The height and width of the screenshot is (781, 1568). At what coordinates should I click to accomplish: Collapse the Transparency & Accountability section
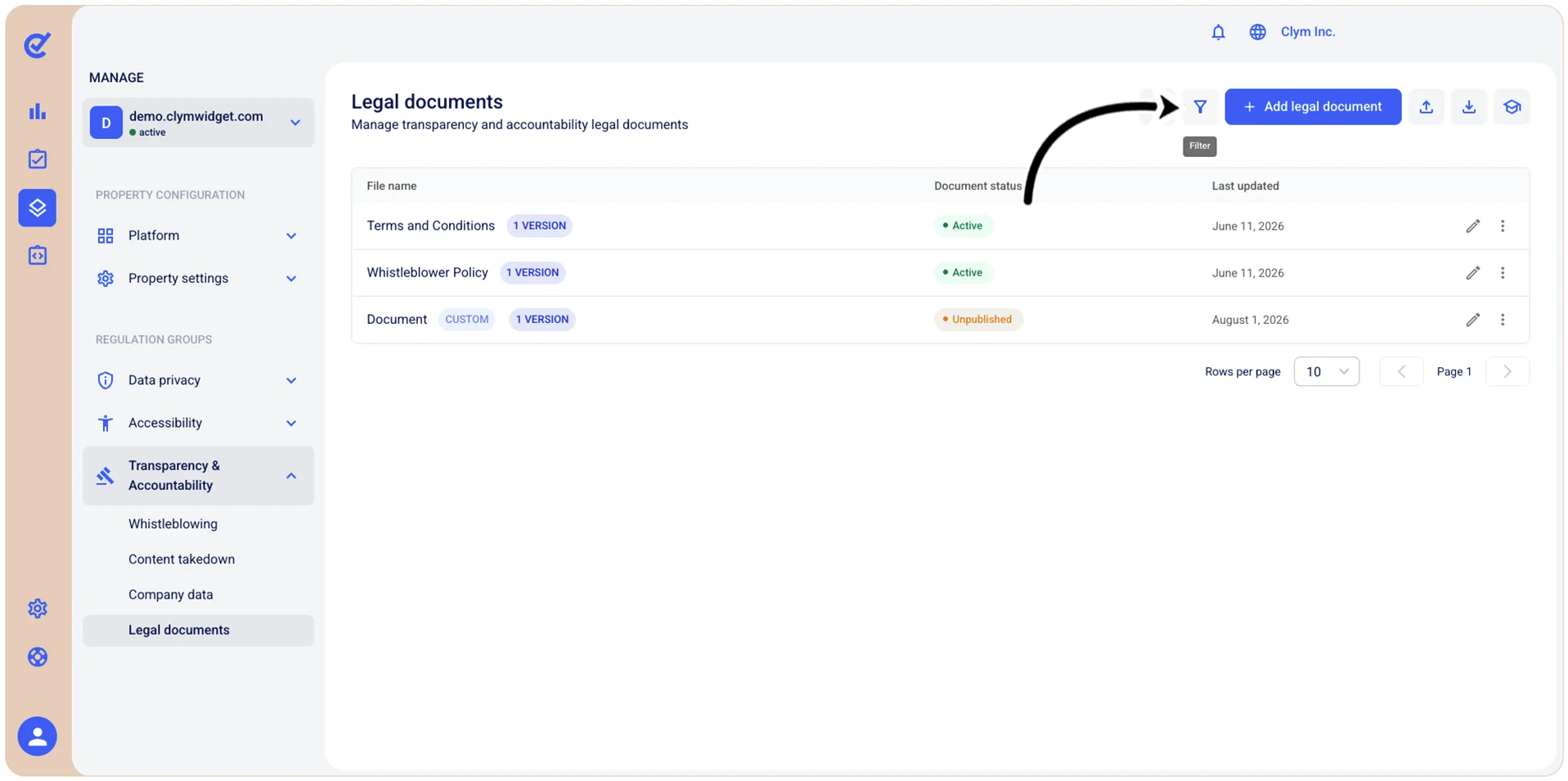[x=198, y=475]
